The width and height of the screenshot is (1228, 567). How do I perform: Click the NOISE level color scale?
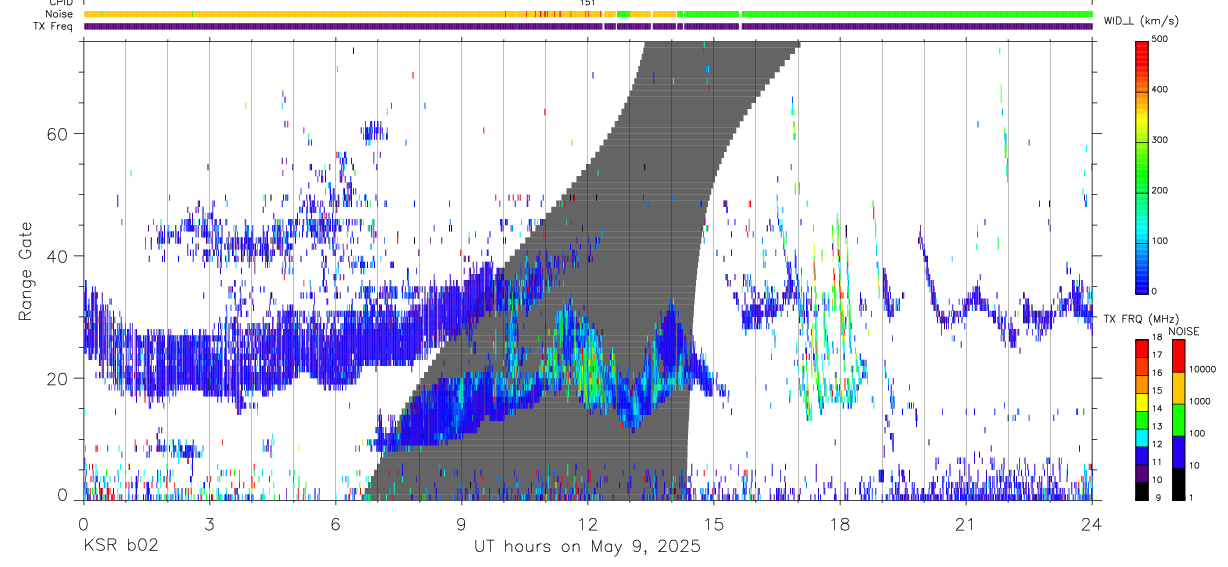pyautogui.click(x=1178, y=418)
